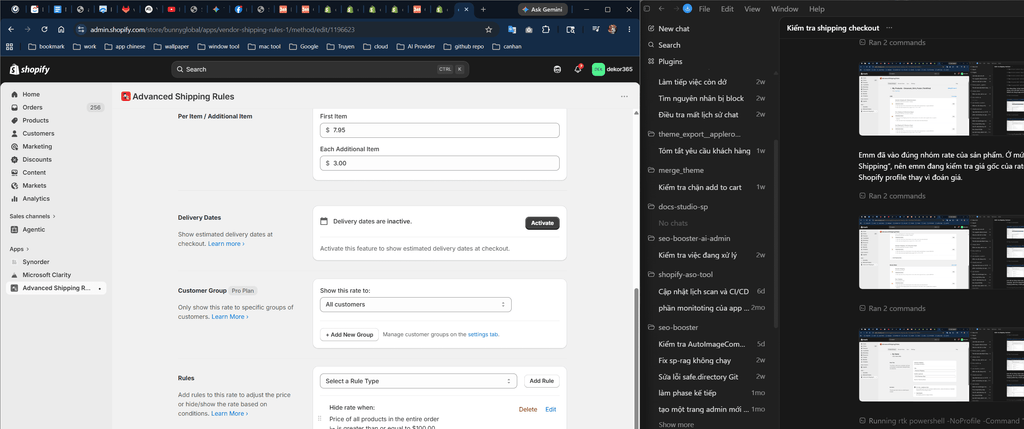Open New chat in sidebar

click(x=673, y=29)
